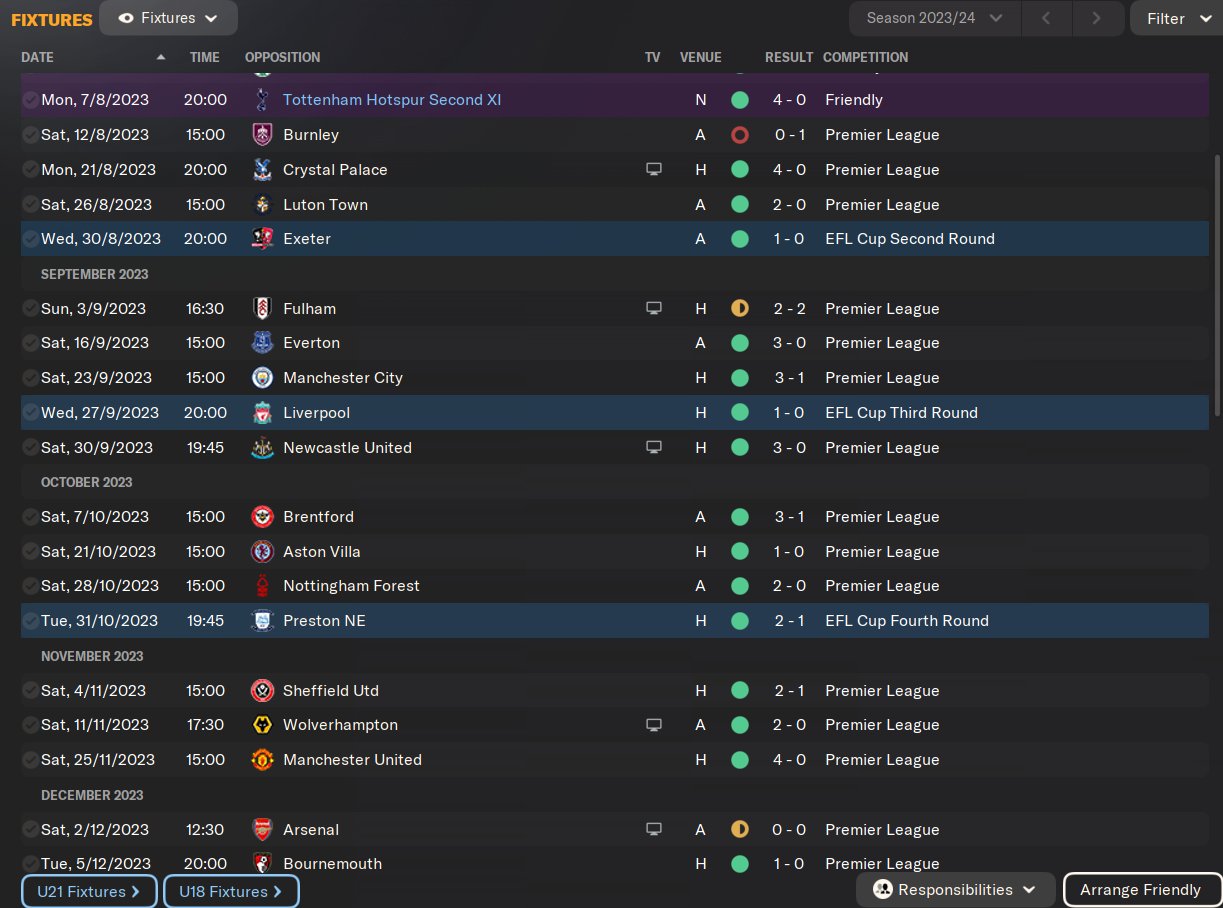The image size is (1223, 908).
Task: Click the Arsenal club badge icon
Action: click(262, 830)
